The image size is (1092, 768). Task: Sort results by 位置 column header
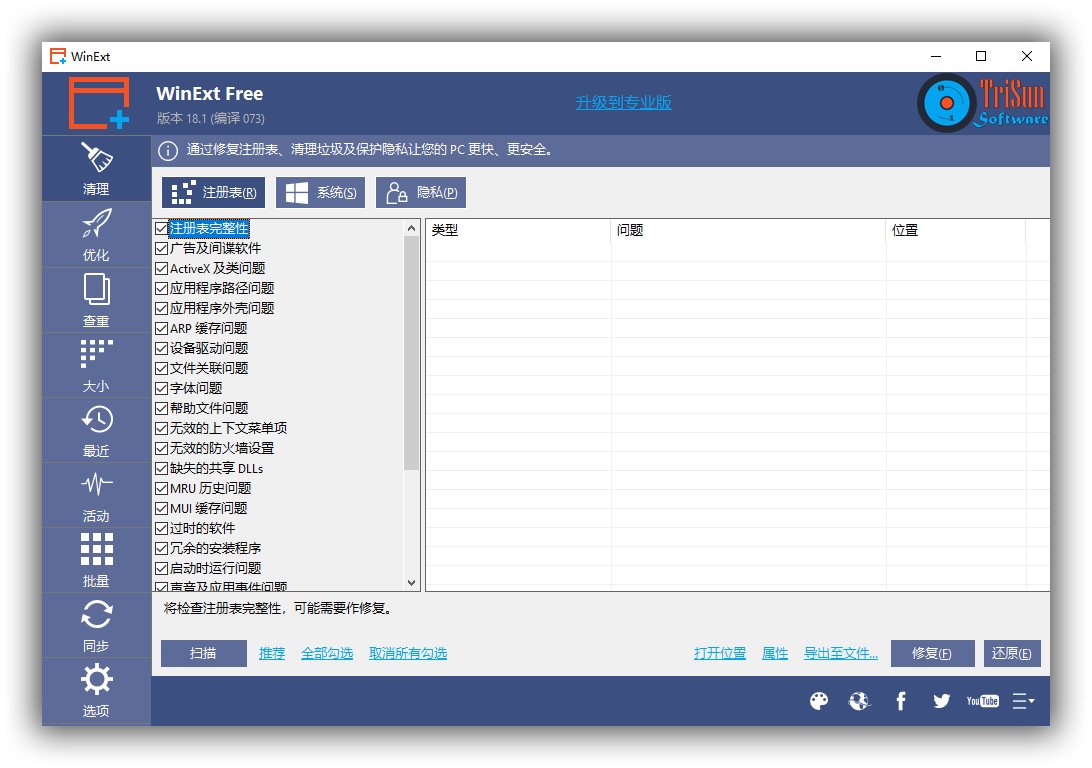tap(956, 230)
